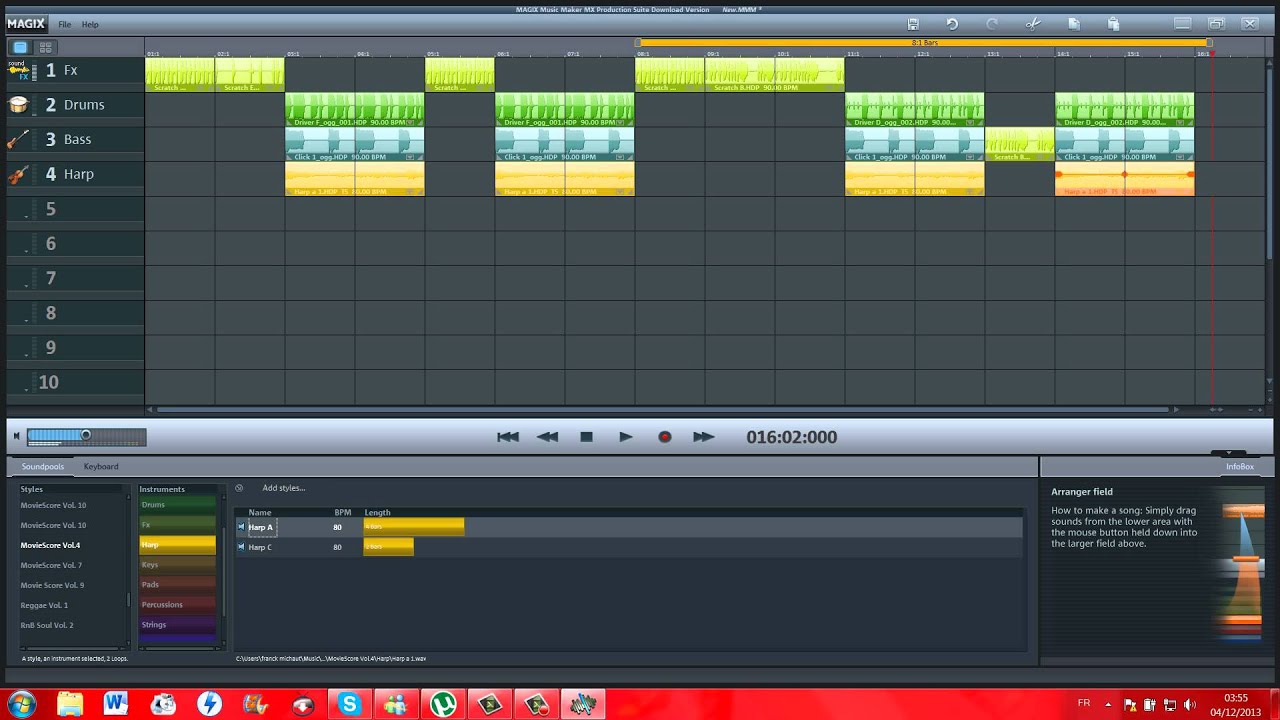Click the 016:02:000 time display
1280x720 pixels.
click(x=792, y=437)
